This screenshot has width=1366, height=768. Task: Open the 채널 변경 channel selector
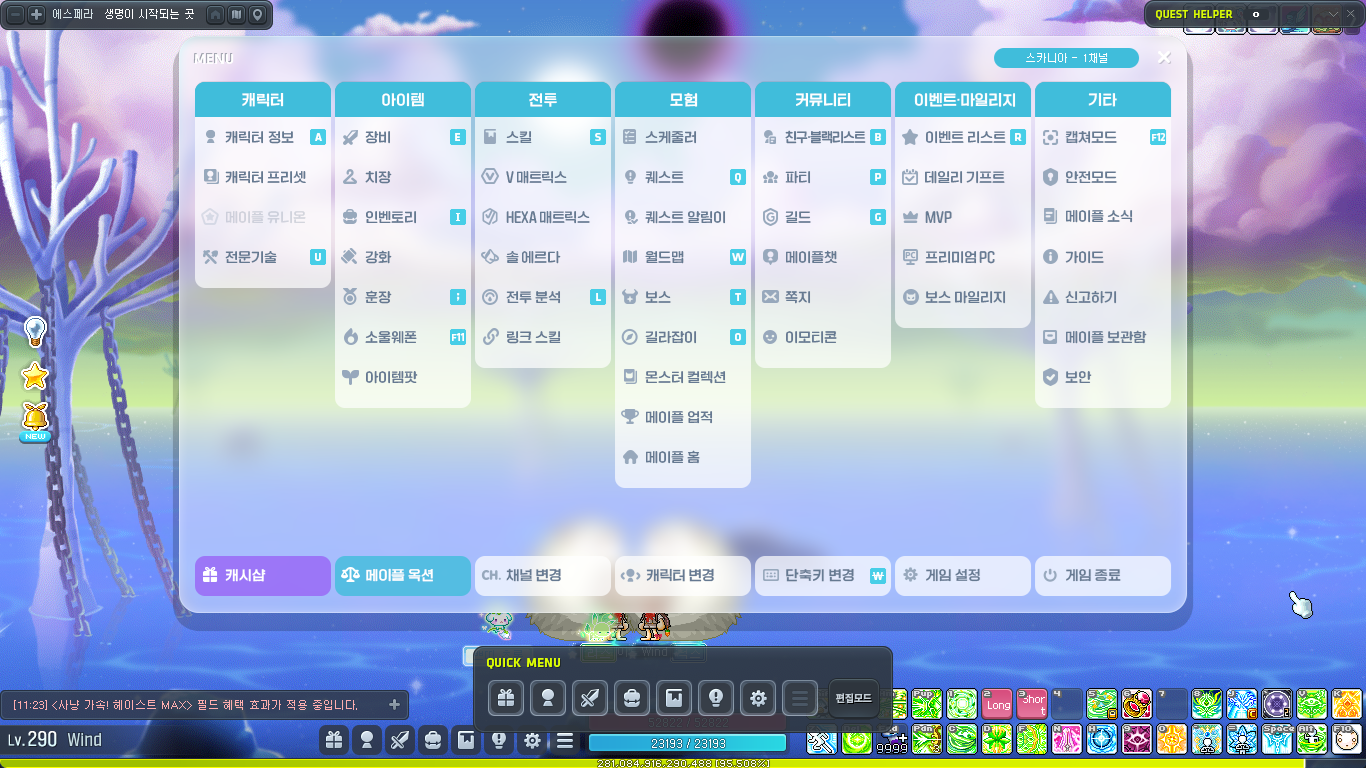(x=542, y=576)
